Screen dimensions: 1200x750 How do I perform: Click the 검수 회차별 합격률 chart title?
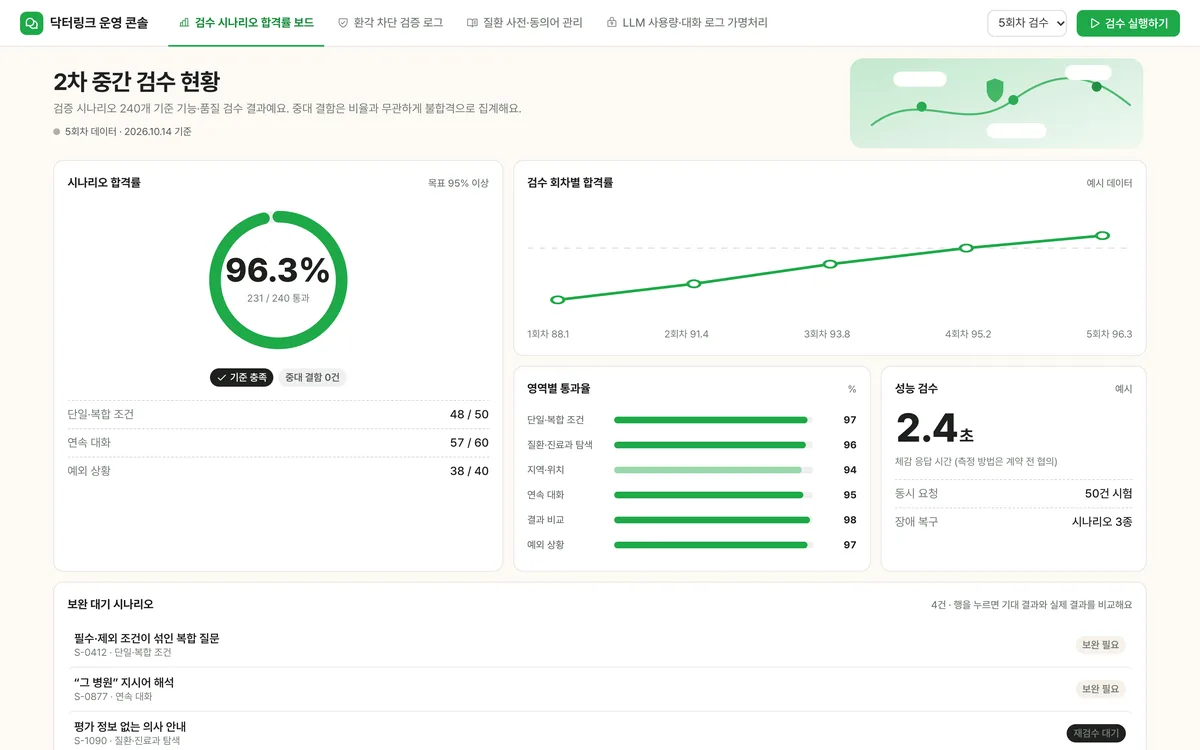coord(570,182)
